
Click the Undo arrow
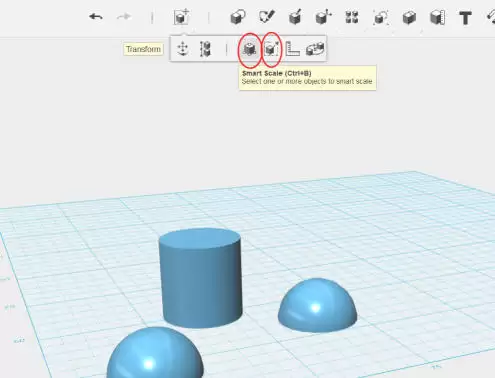coord(96,16)
